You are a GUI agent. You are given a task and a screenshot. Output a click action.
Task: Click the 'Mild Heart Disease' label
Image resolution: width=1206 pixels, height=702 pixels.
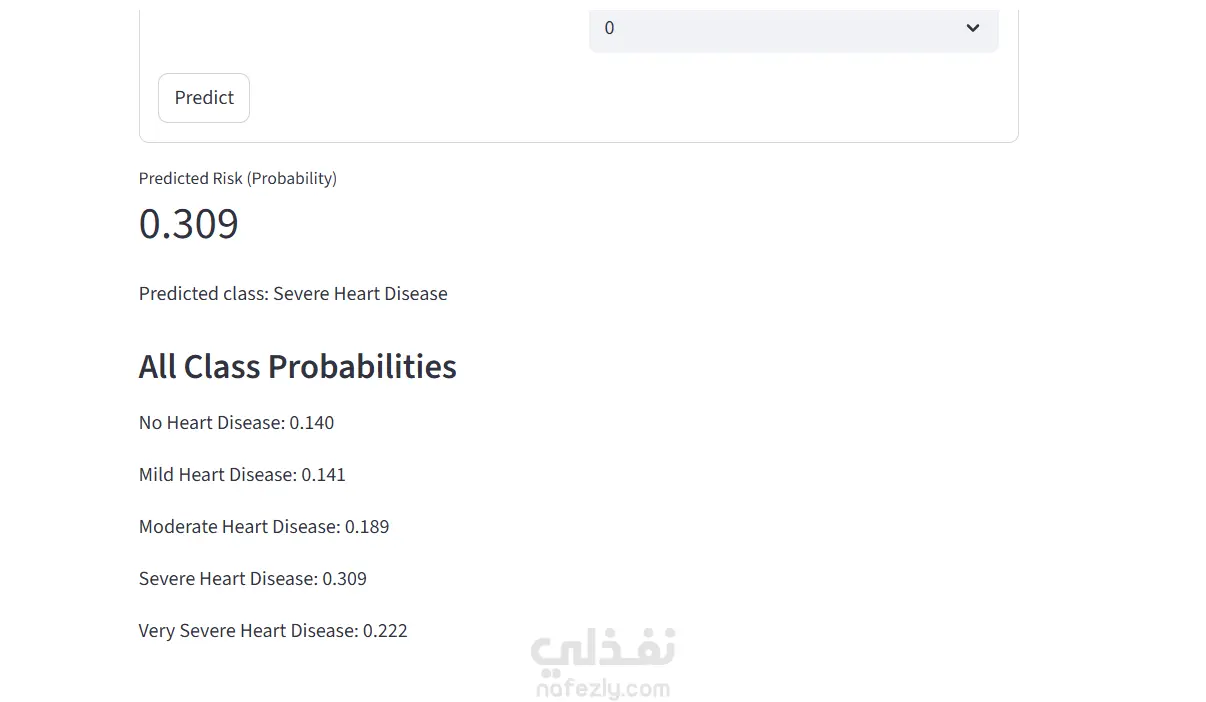pyautogui.click(x=217, y=475)
